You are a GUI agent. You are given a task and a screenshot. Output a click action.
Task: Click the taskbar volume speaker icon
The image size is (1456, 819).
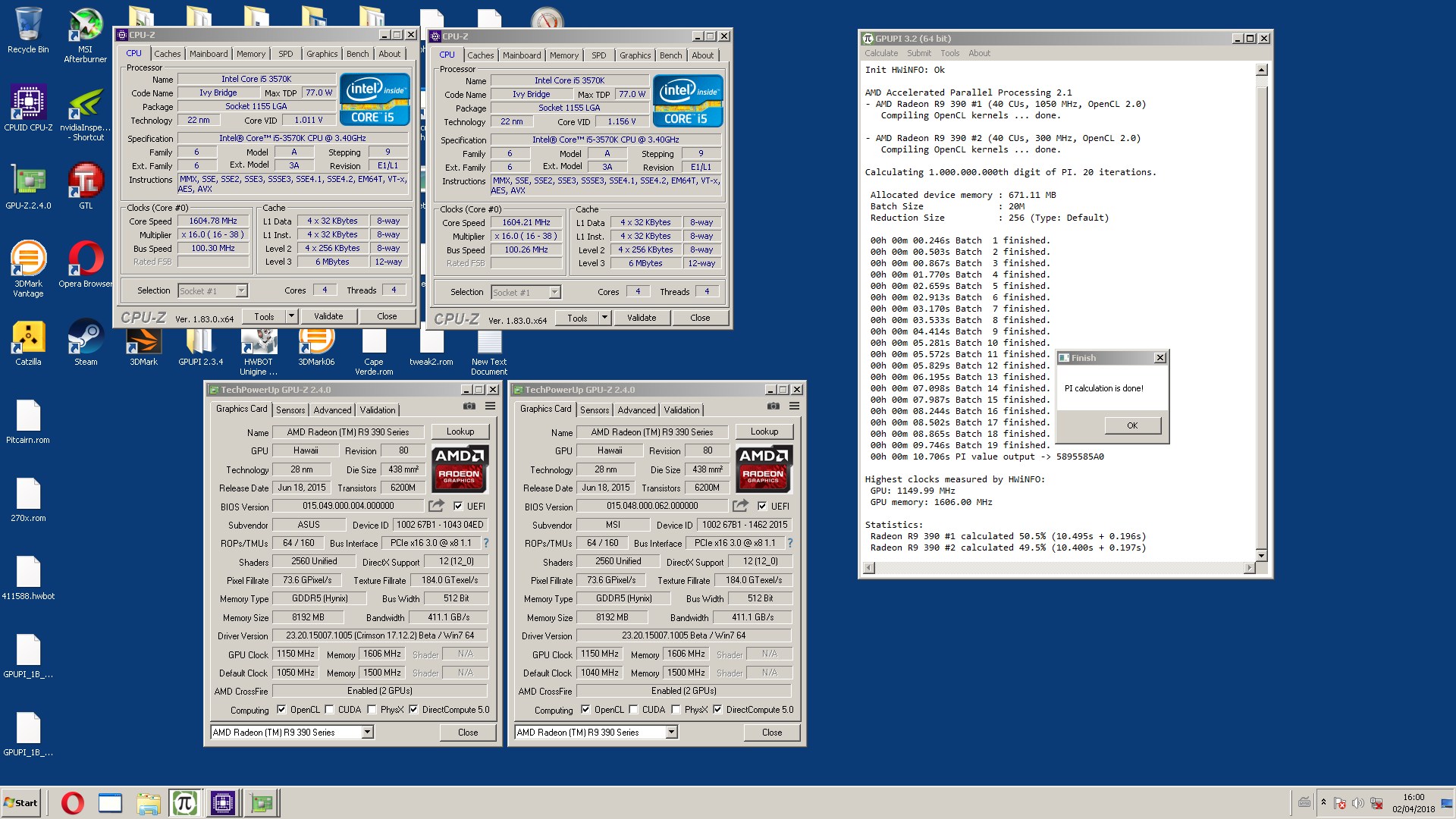1358,803
